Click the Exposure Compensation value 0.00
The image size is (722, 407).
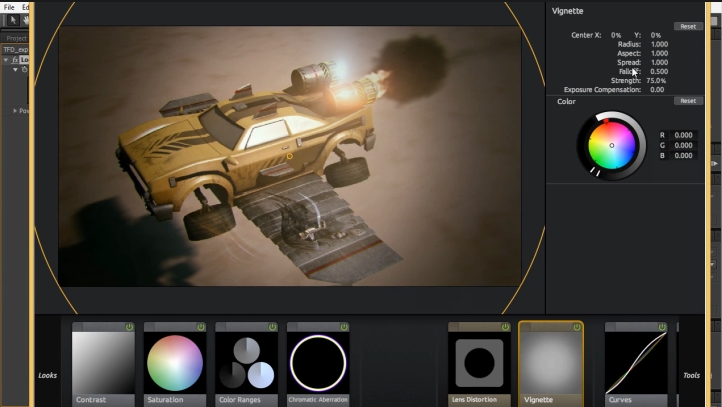tap(657, 90)
